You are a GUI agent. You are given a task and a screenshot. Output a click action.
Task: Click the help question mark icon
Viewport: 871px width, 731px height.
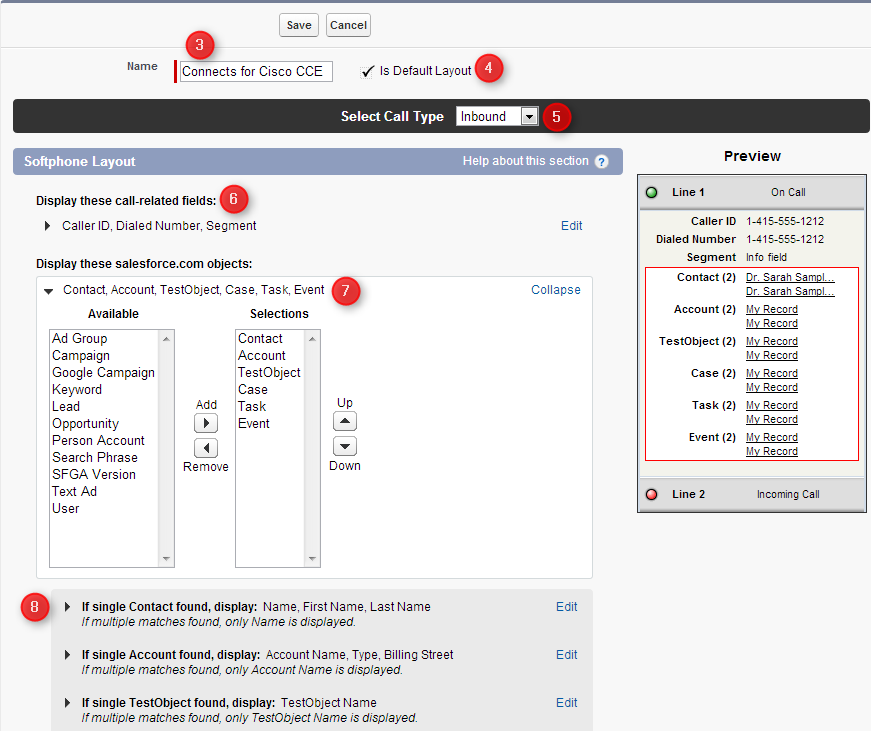pyautogui.click(x=601, y=162)
